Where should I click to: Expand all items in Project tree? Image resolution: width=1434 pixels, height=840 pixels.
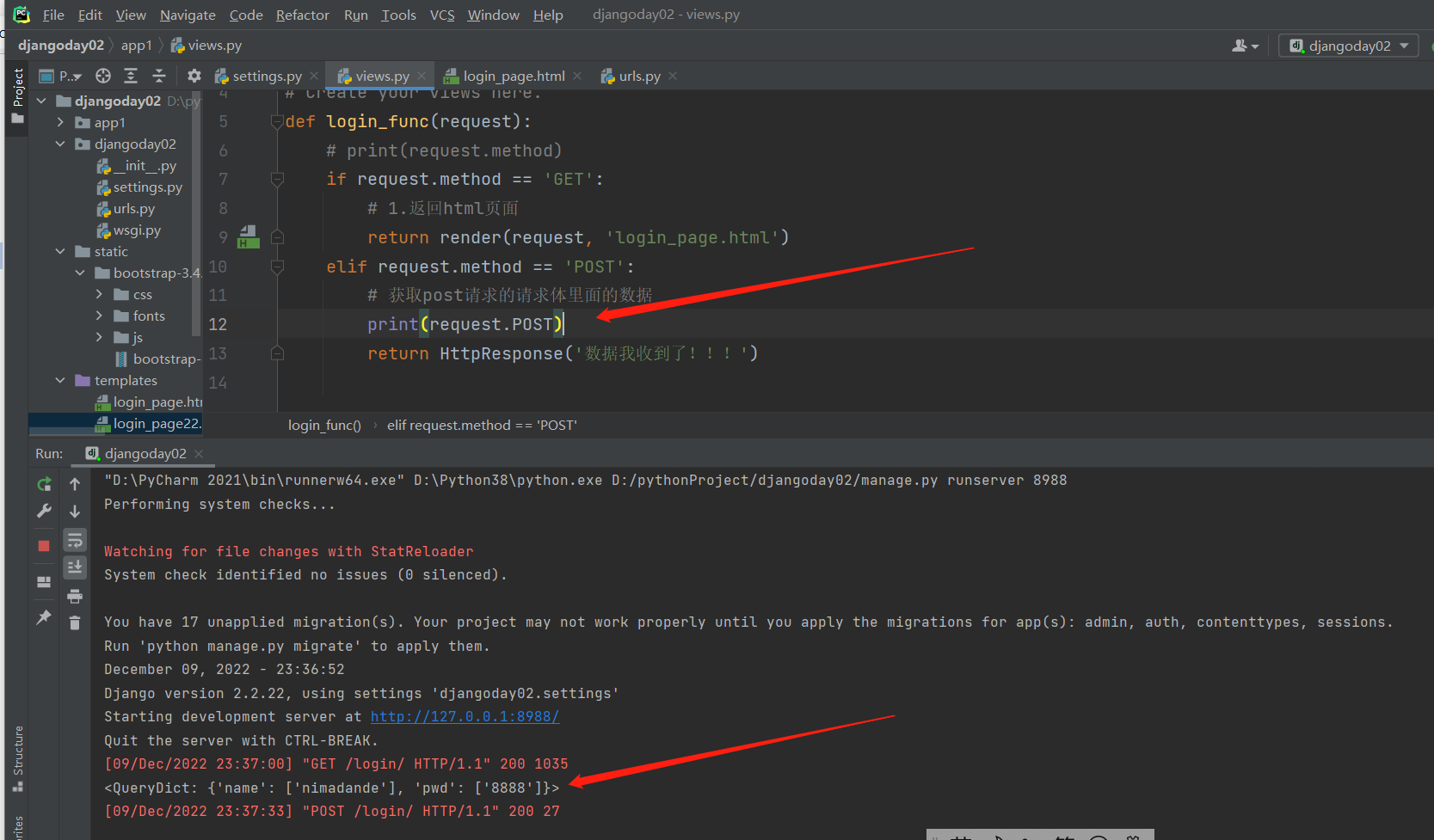pyautogui.click(x=131, y=76)
